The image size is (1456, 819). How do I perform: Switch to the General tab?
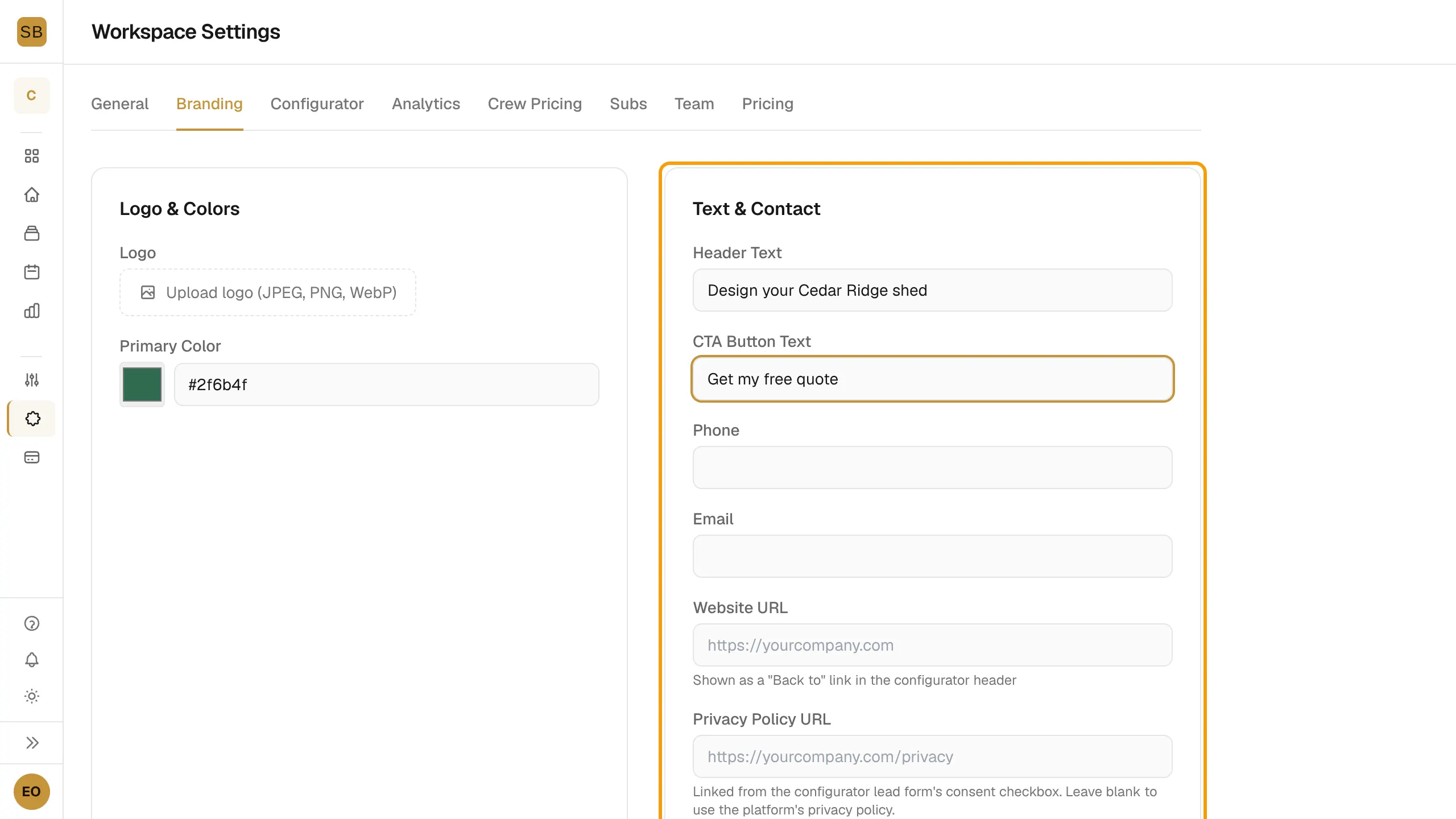click(119, 104)
